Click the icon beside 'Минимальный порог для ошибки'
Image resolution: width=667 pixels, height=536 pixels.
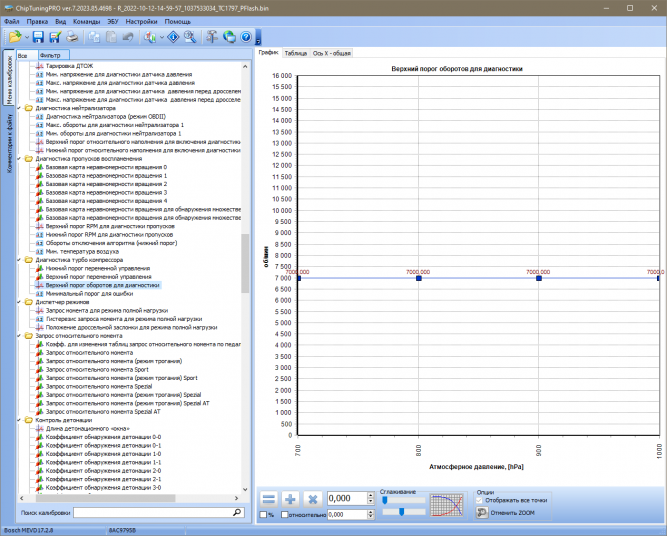(x=40, y=294)
